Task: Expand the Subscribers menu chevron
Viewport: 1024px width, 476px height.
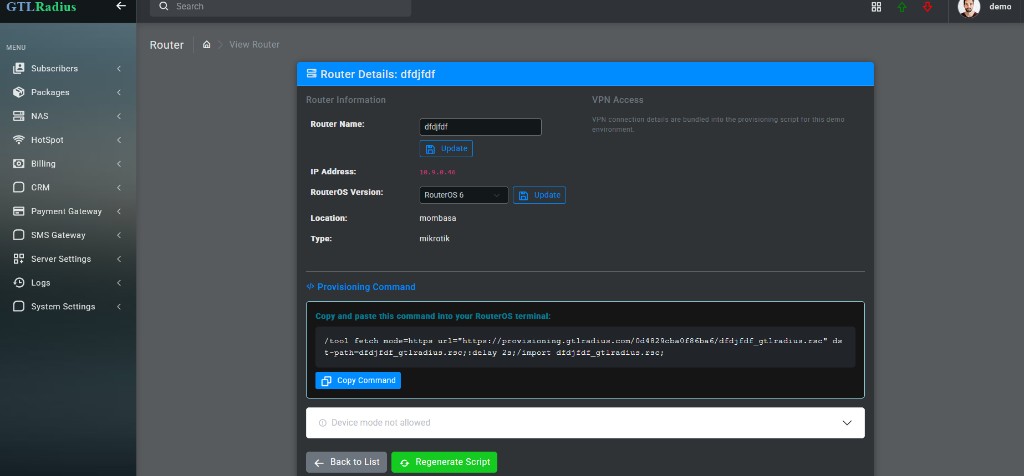Action: point(119,69)
